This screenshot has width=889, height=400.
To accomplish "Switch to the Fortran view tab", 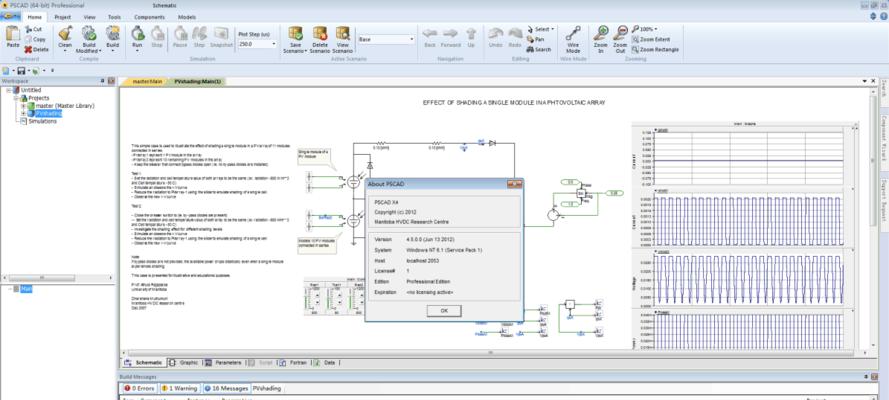I will (x=295, y=363).
